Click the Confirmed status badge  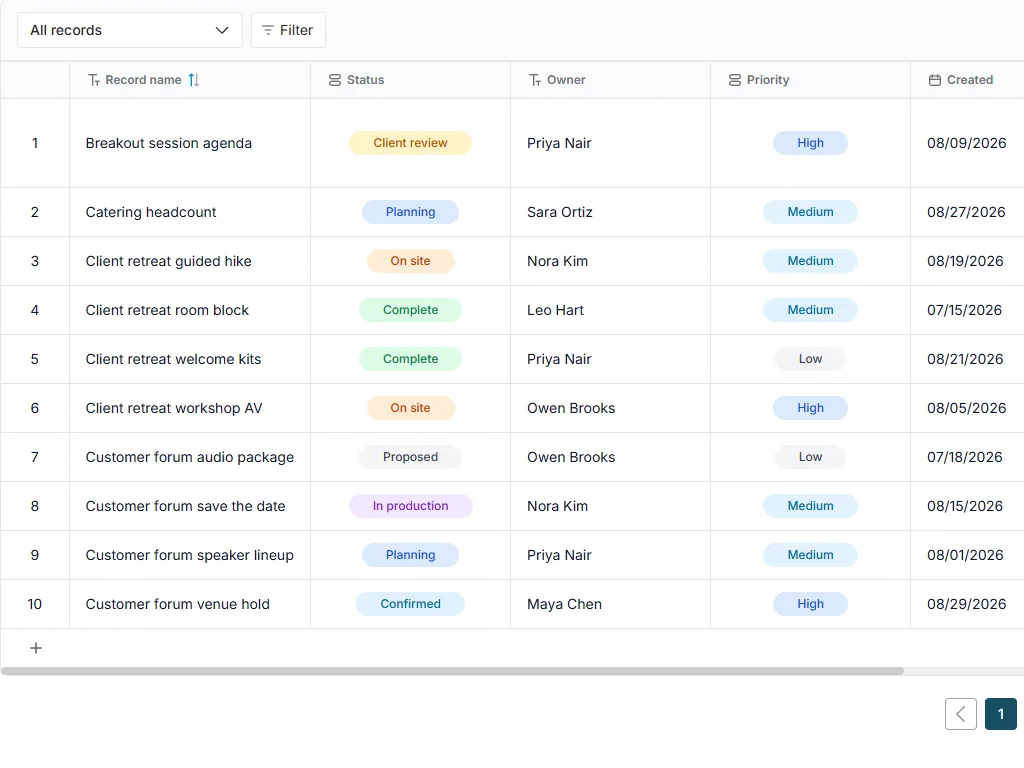tap(410, 603)
